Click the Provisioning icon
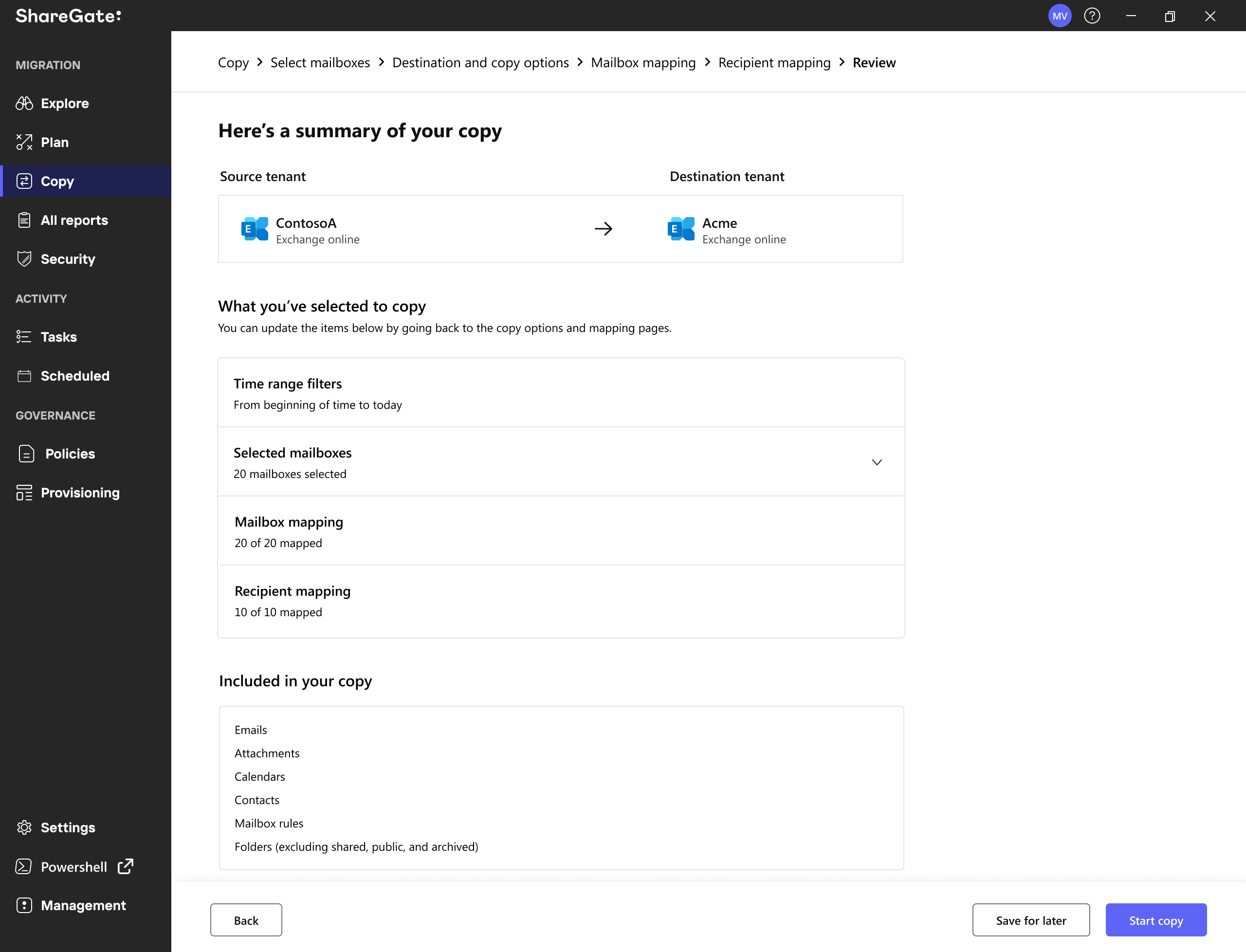 click(x=24, y=493)
